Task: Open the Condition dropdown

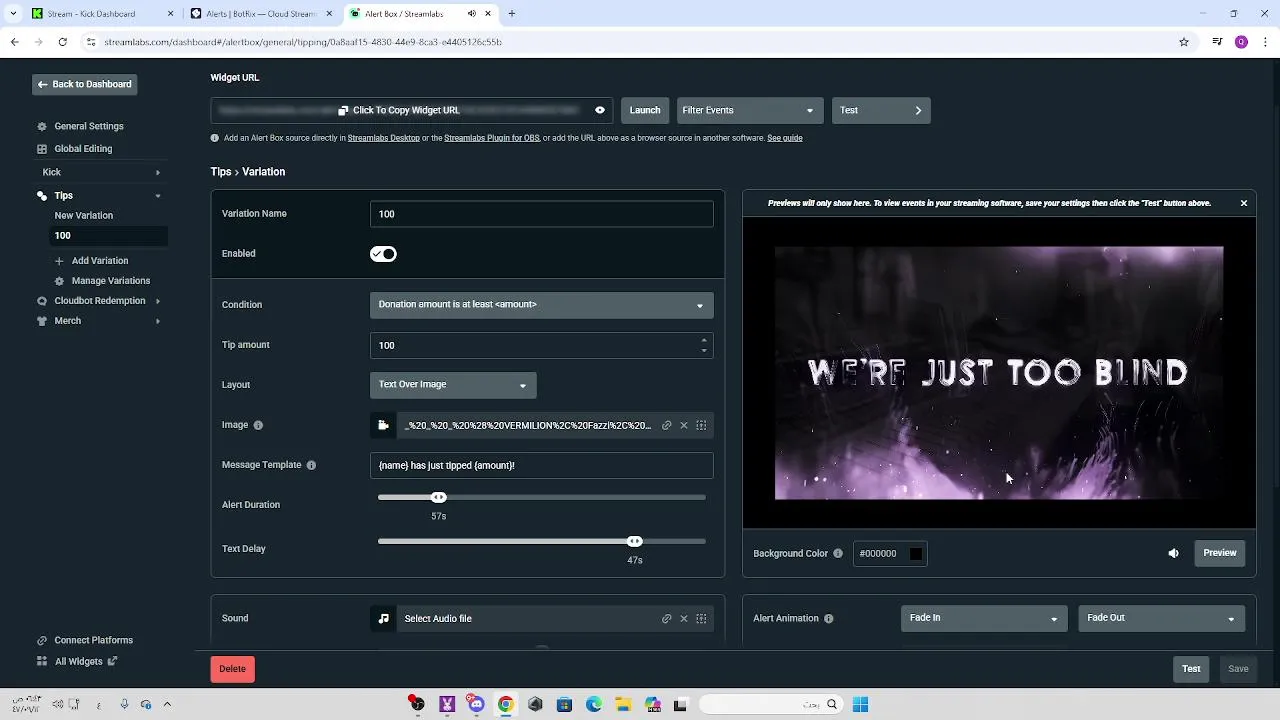Action: pos(541,304)
